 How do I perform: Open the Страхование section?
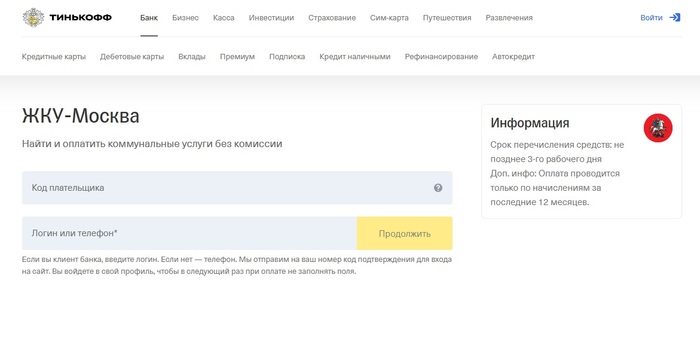332,18
